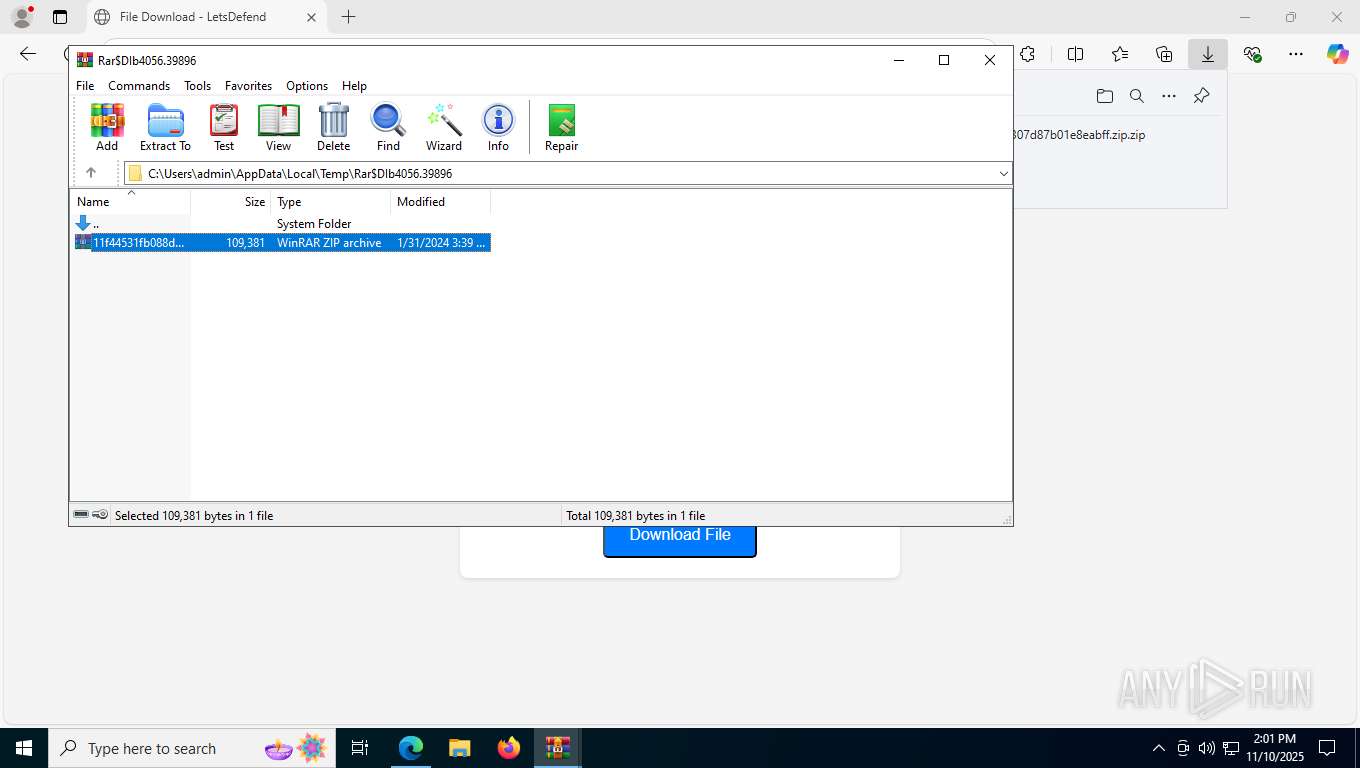Sort by Size column header
The image size is (1360, 768).
point(231,202)
